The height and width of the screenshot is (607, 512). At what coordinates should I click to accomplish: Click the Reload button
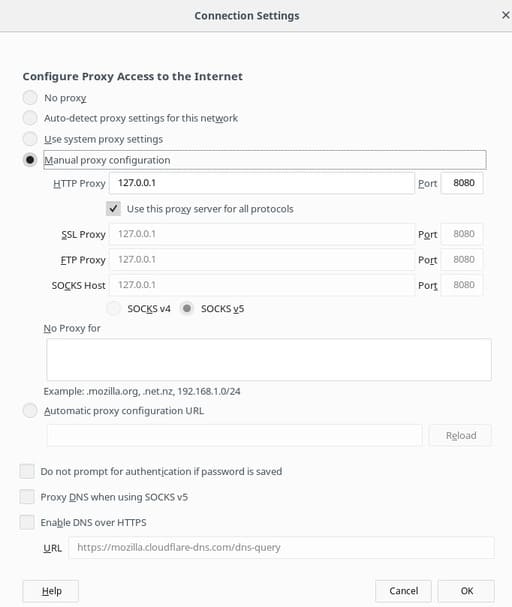click(461, 436)
